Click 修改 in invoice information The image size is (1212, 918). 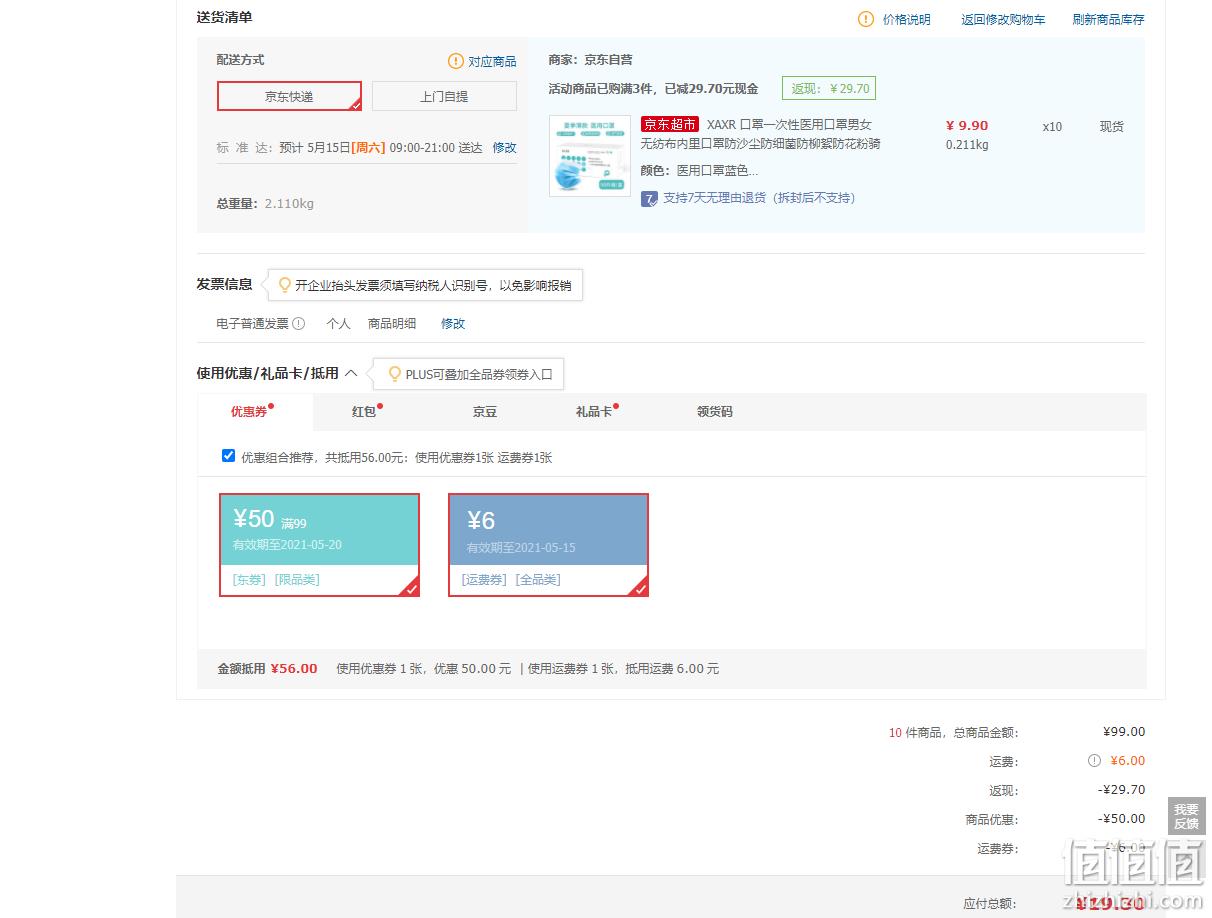[453, 324]
